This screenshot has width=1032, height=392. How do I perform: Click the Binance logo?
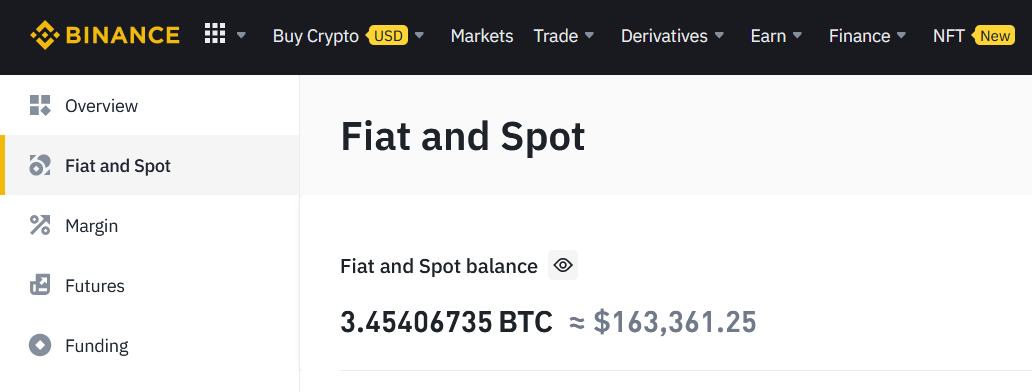105,35
